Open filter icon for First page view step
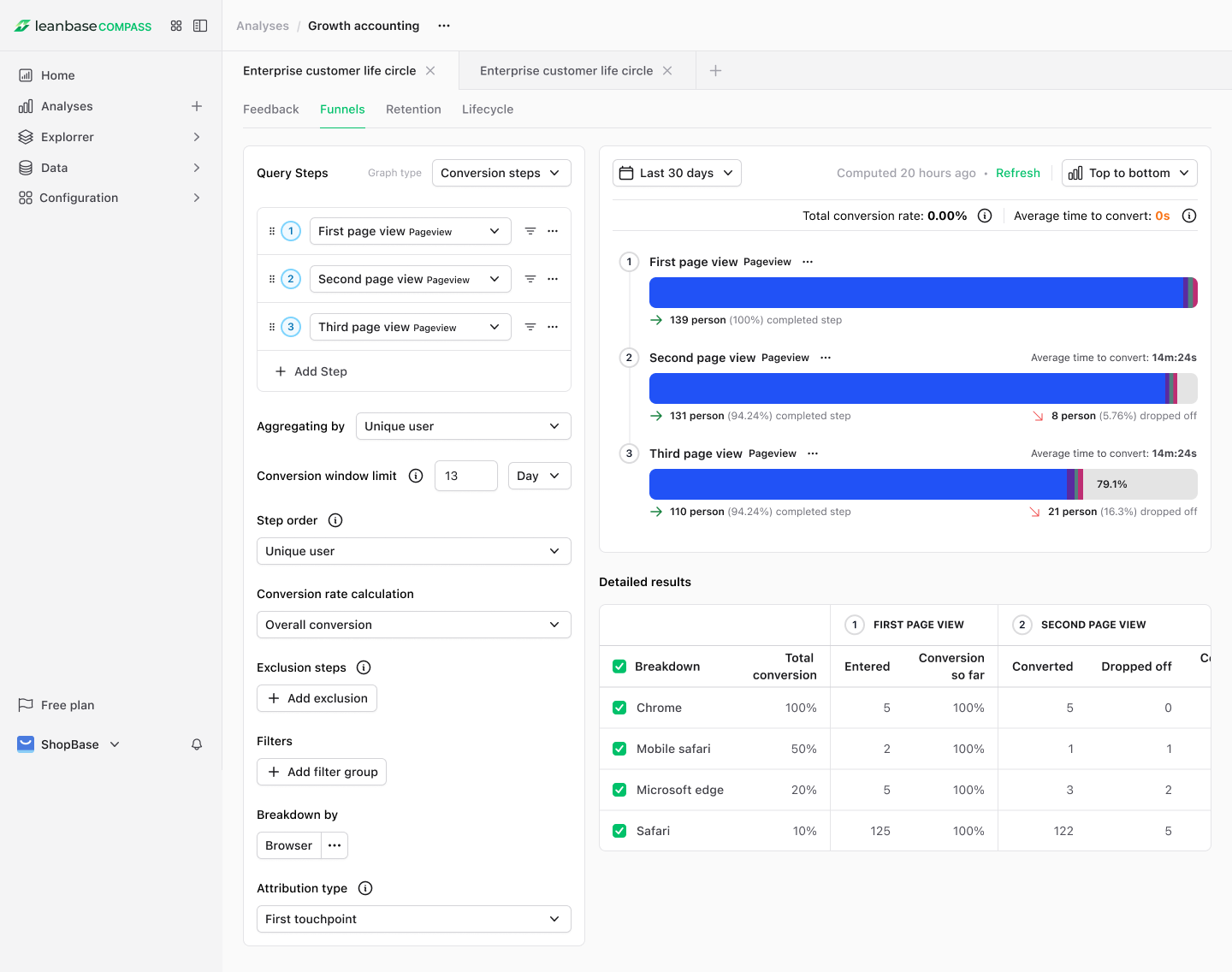This screenshot has height=972, width=1232. (x=530, y=231)
